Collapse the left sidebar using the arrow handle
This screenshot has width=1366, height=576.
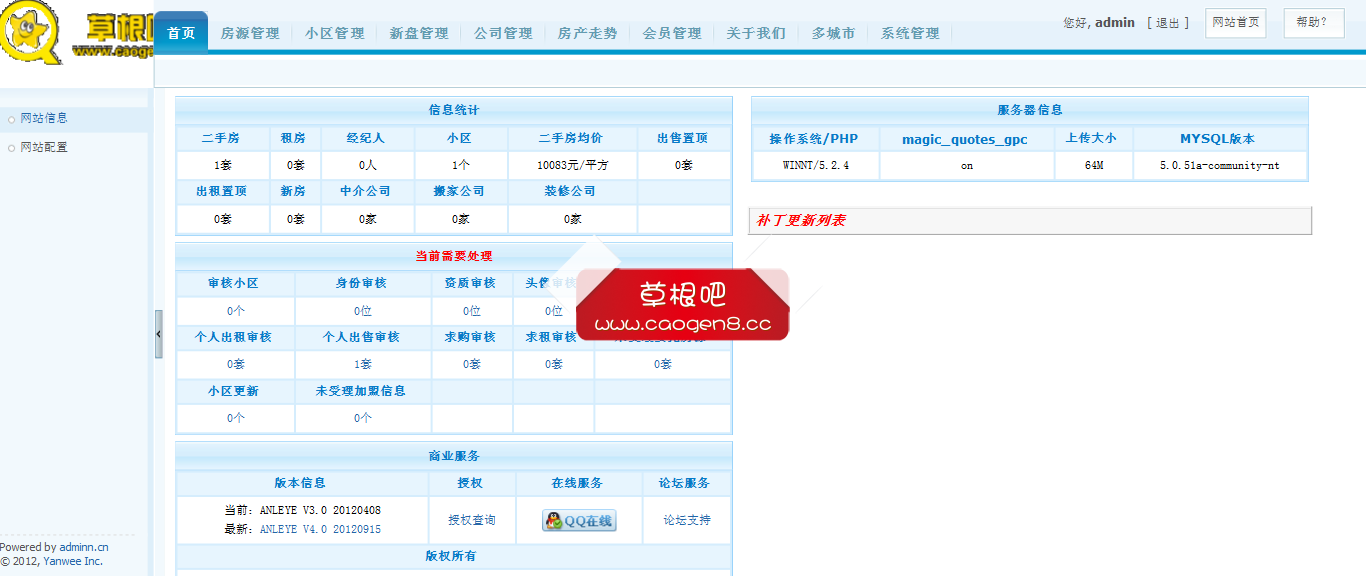click(157, 334)
